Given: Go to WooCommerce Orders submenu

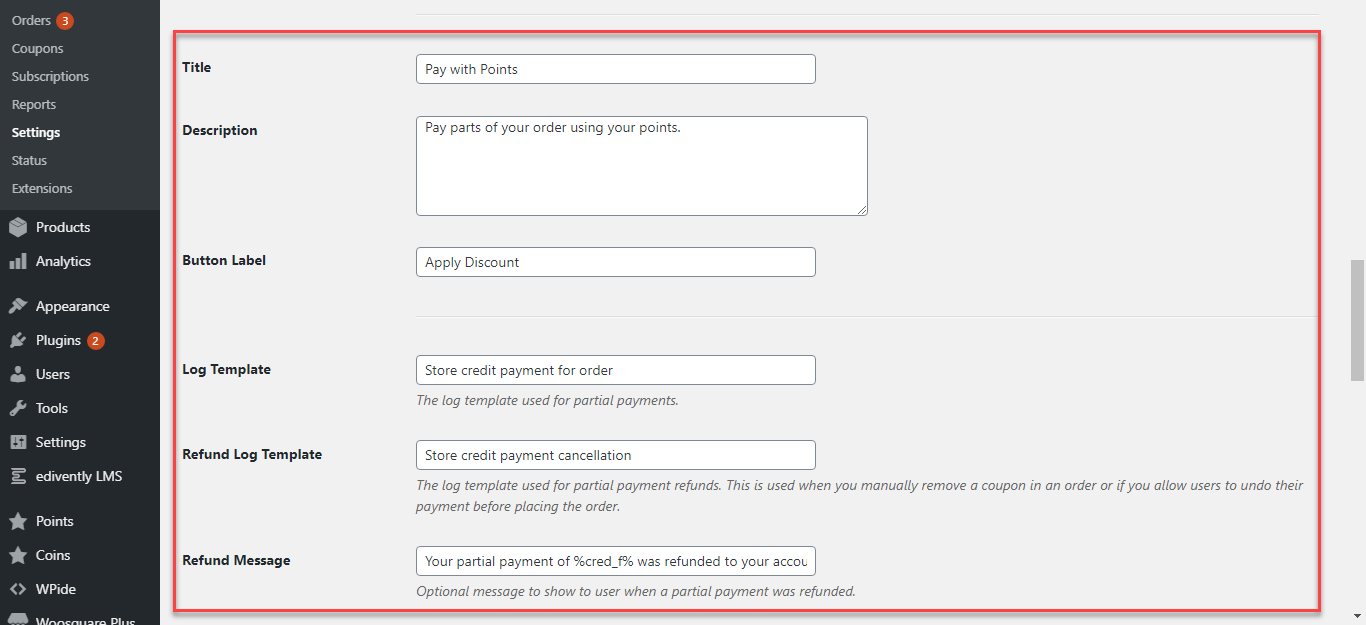Looking at the screenshot, I should tap(31, 20).
